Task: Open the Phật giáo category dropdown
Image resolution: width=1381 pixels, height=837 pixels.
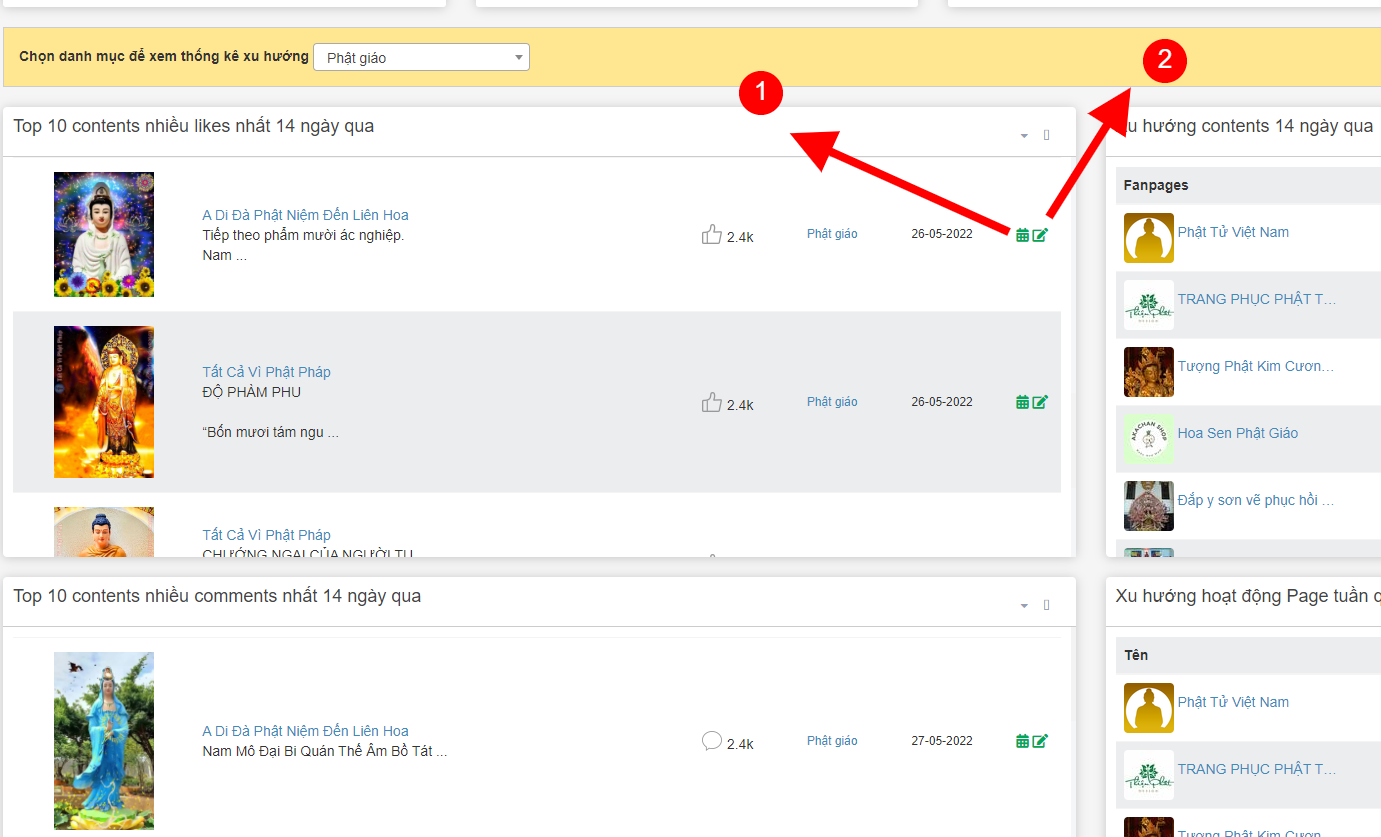Action: tap(421, 58)
